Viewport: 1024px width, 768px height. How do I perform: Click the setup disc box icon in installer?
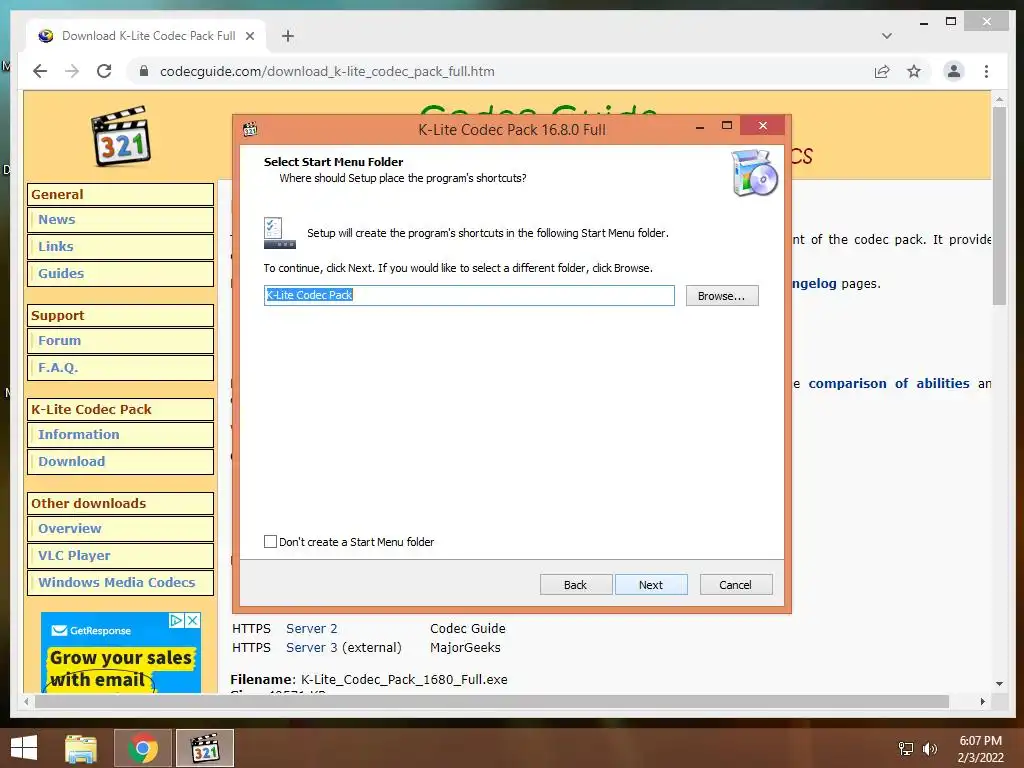tap(754, 173)
